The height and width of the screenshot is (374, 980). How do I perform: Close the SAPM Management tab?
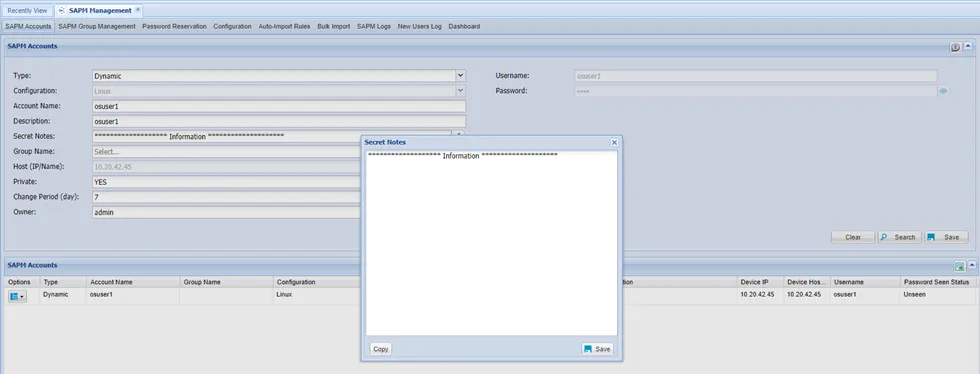pyautogui.click(x=138, y=10)
